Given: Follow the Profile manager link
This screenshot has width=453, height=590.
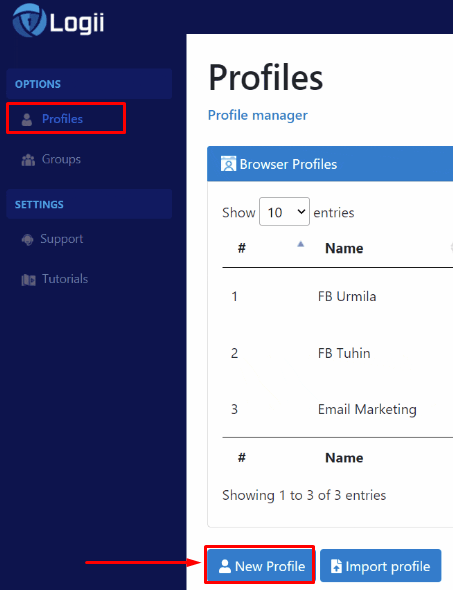Looking at the screenshot, I should coord(258,116).
